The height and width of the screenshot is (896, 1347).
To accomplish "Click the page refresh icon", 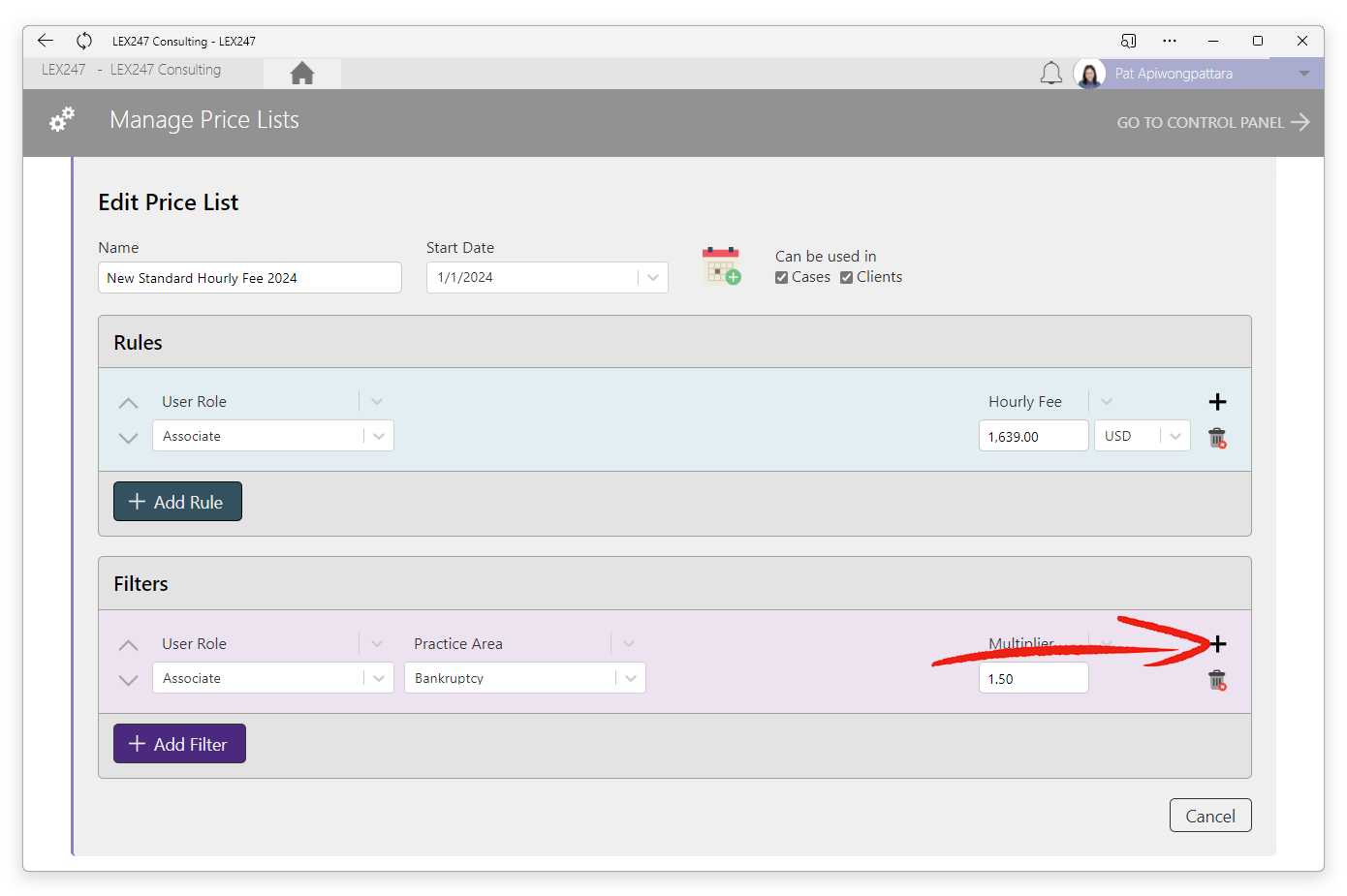I will point(84,41).
